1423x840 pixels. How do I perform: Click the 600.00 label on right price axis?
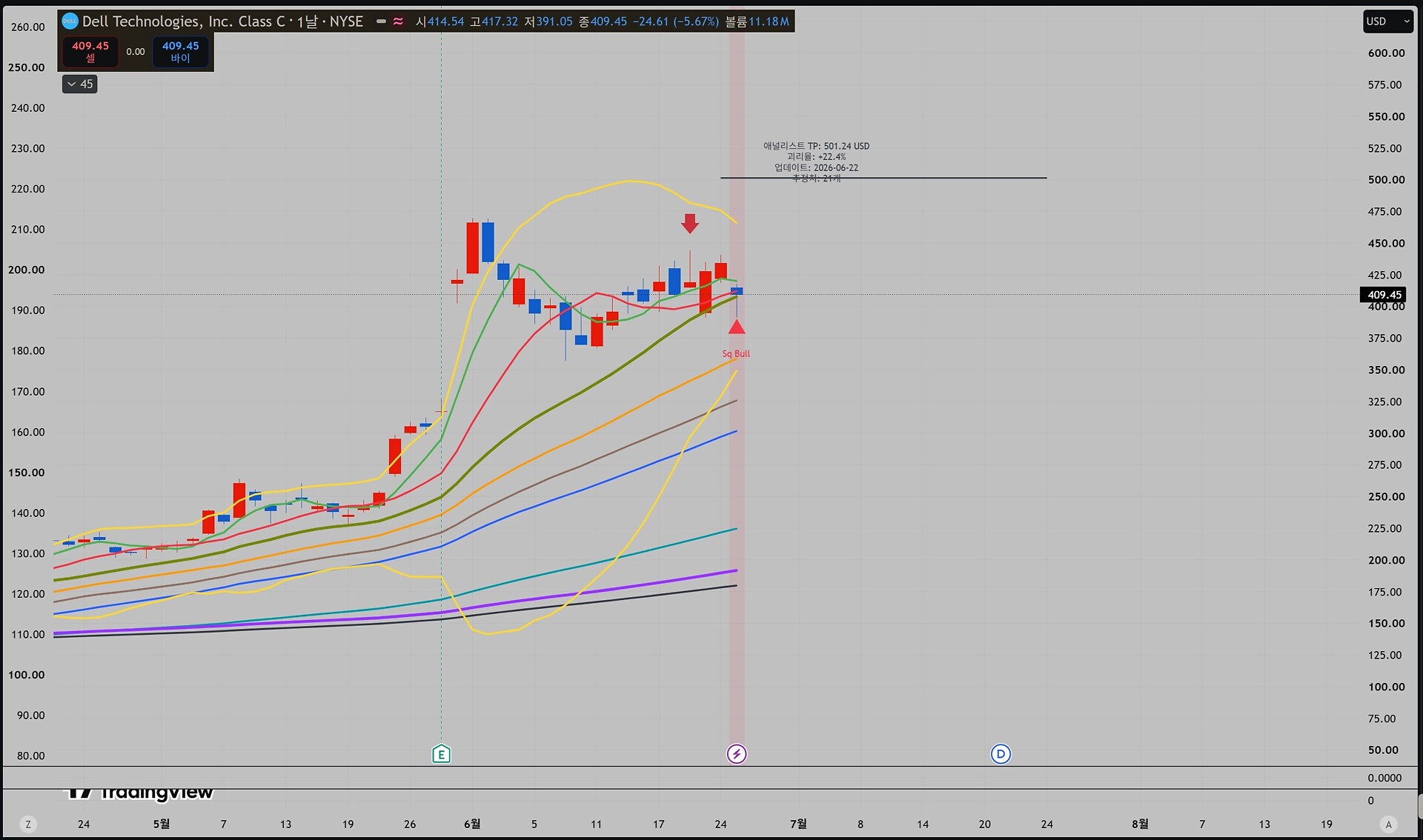(x=1386, y=53)
